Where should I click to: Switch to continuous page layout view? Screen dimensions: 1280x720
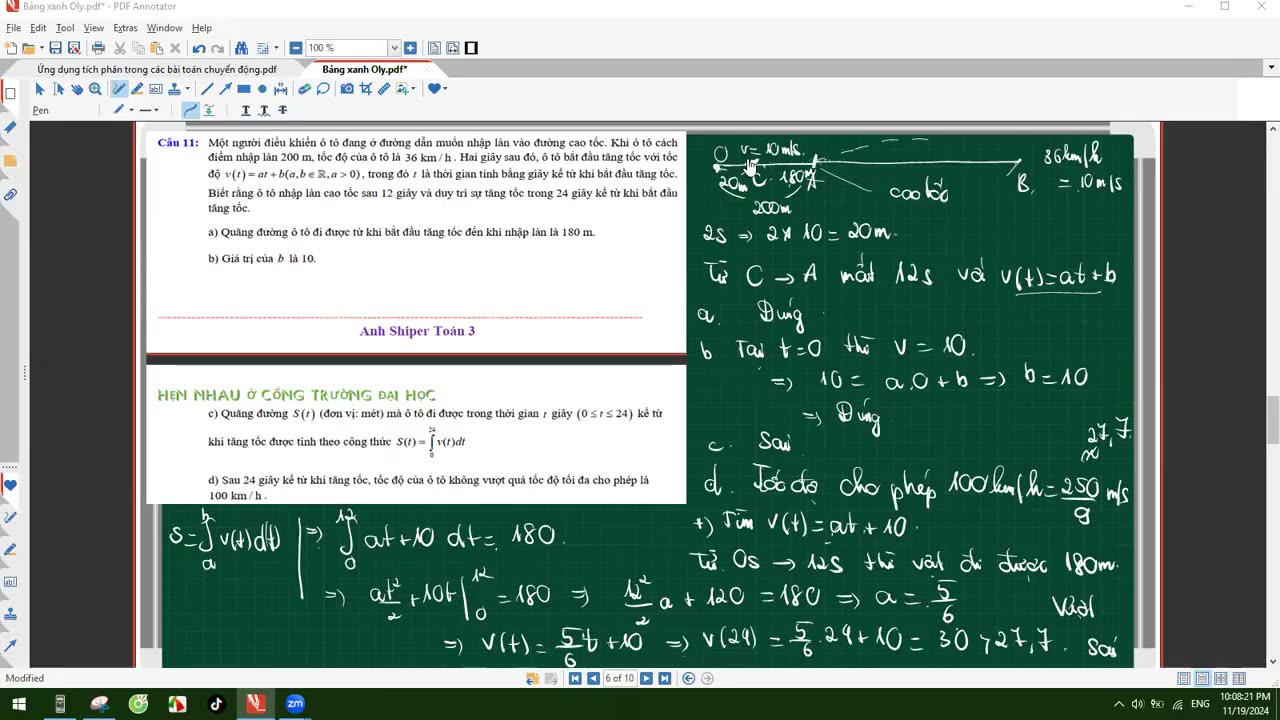pyautogui.click(x=1203, y=678)
